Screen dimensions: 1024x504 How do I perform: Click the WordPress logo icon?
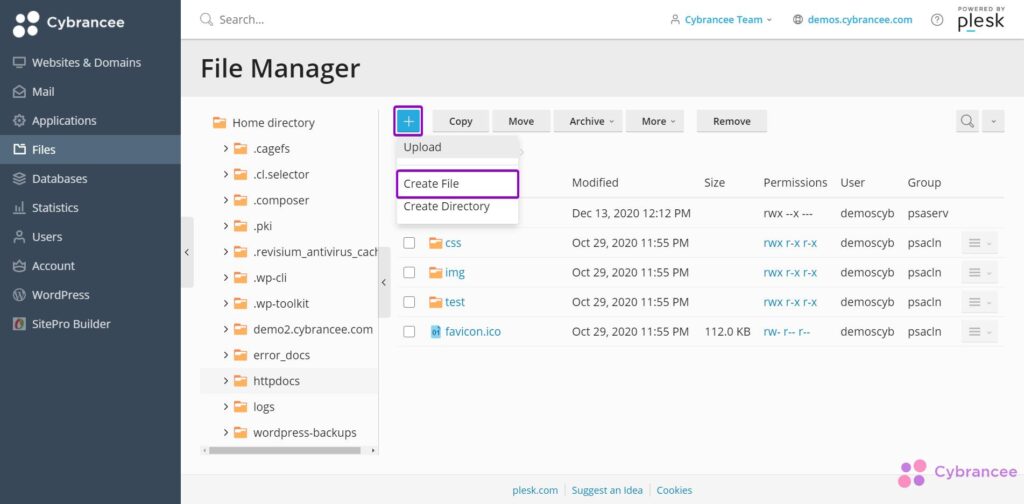coord(19,295)
